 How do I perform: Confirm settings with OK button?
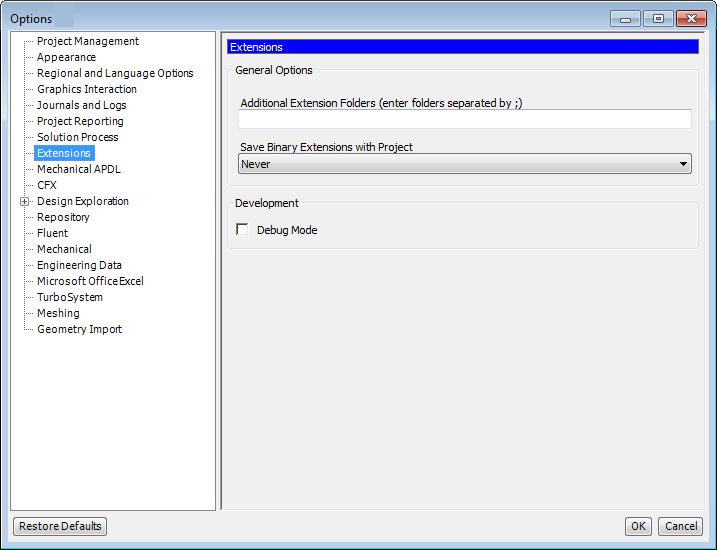tap(638, 526)
